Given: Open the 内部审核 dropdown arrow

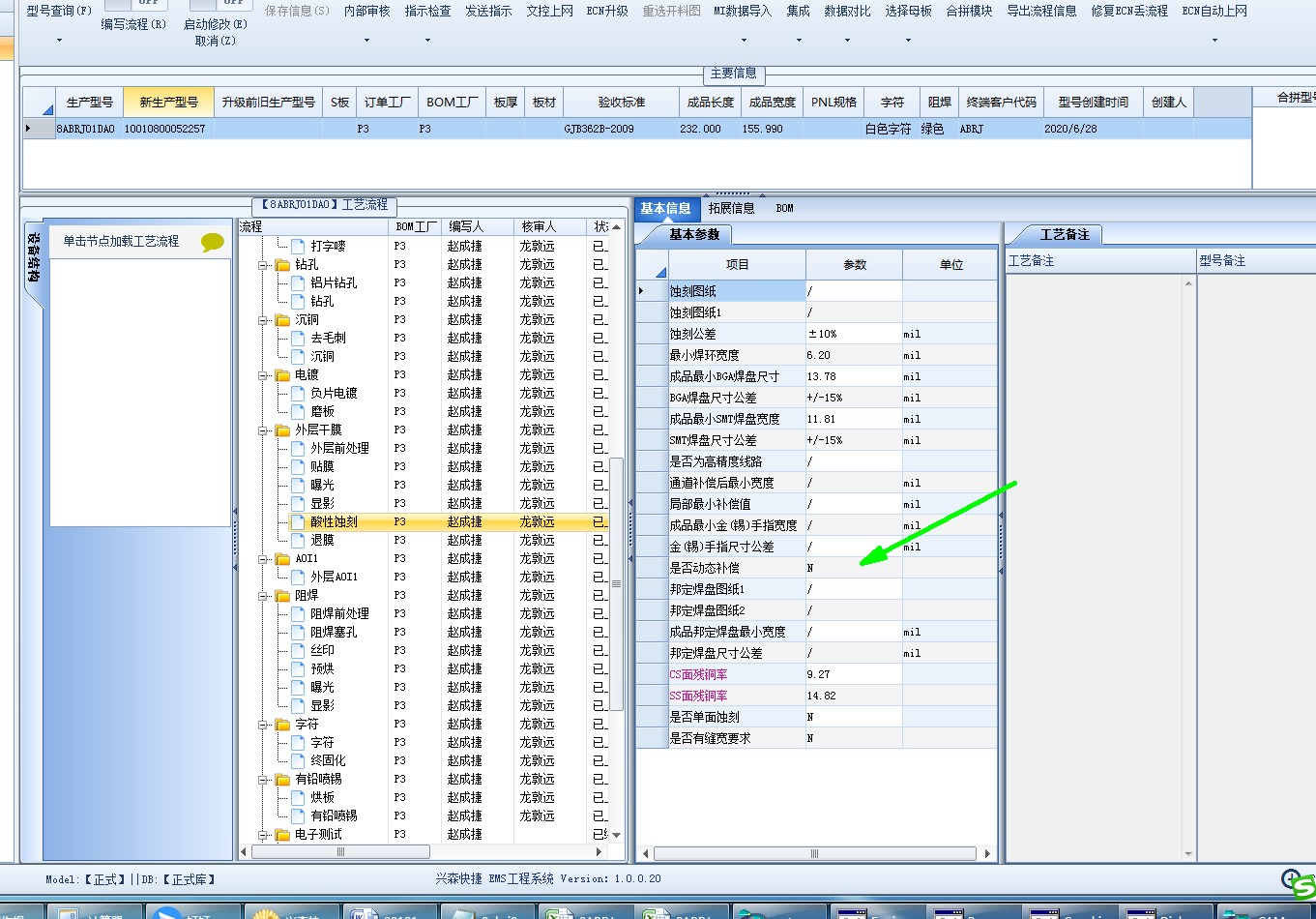Looking at the screenshot, I should [x=366, y=41].
